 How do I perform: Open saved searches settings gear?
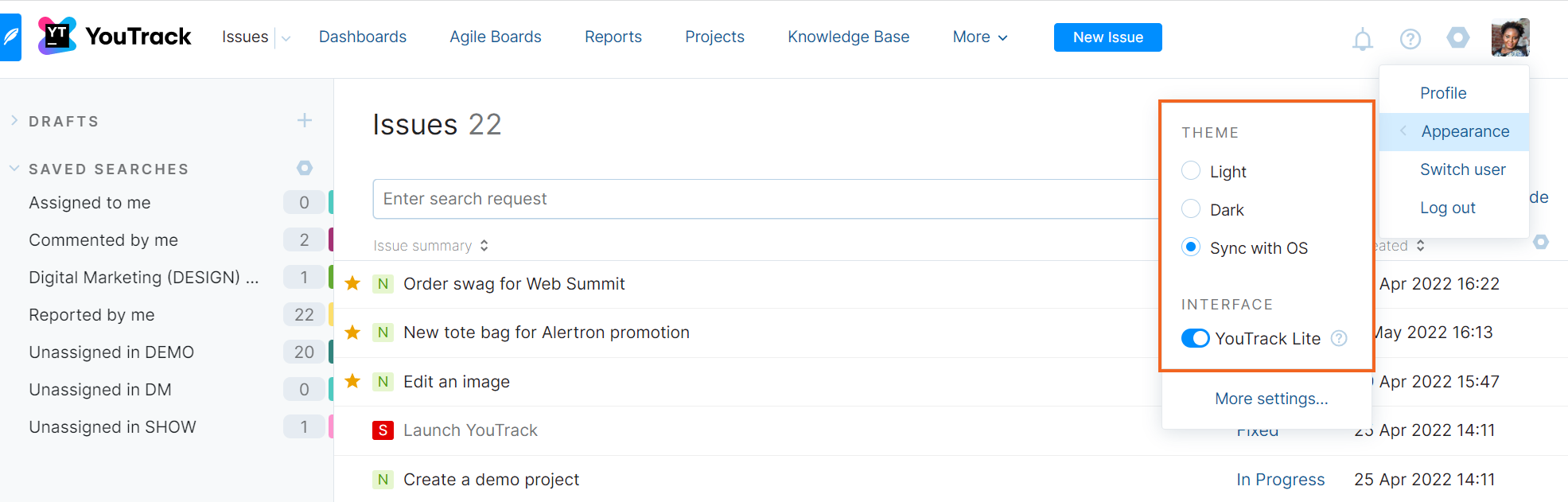[x=305, y=168]
